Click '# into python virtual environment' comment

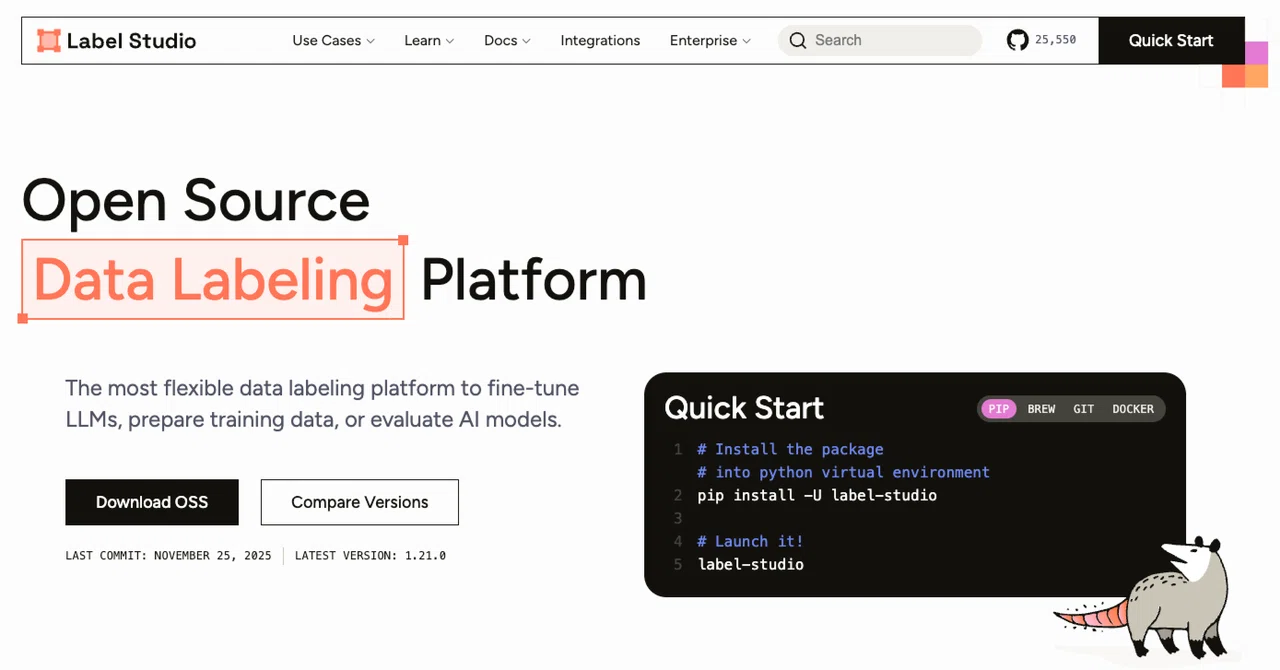[843, 472]
